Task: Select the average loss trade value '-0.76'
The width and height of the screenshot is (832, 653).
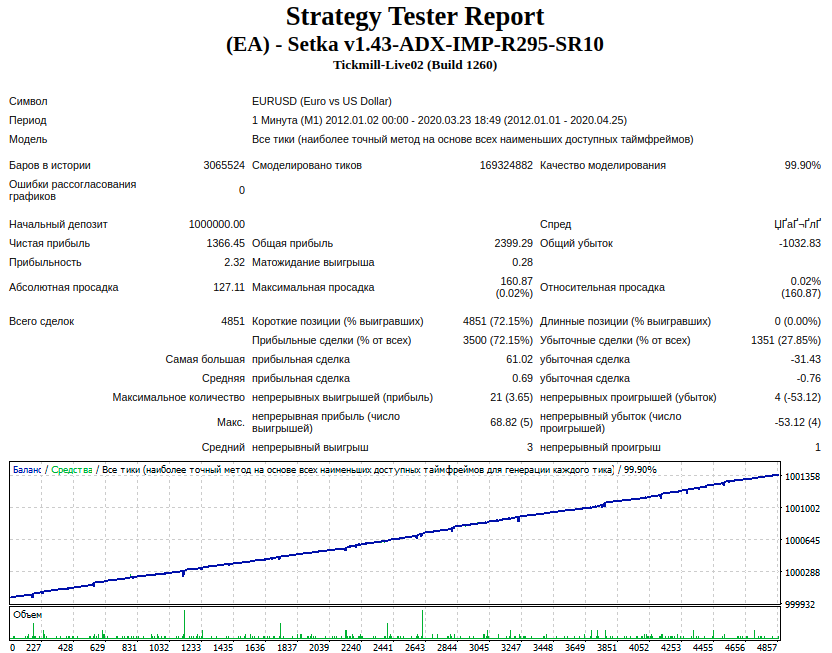Action: pos(808,379)
